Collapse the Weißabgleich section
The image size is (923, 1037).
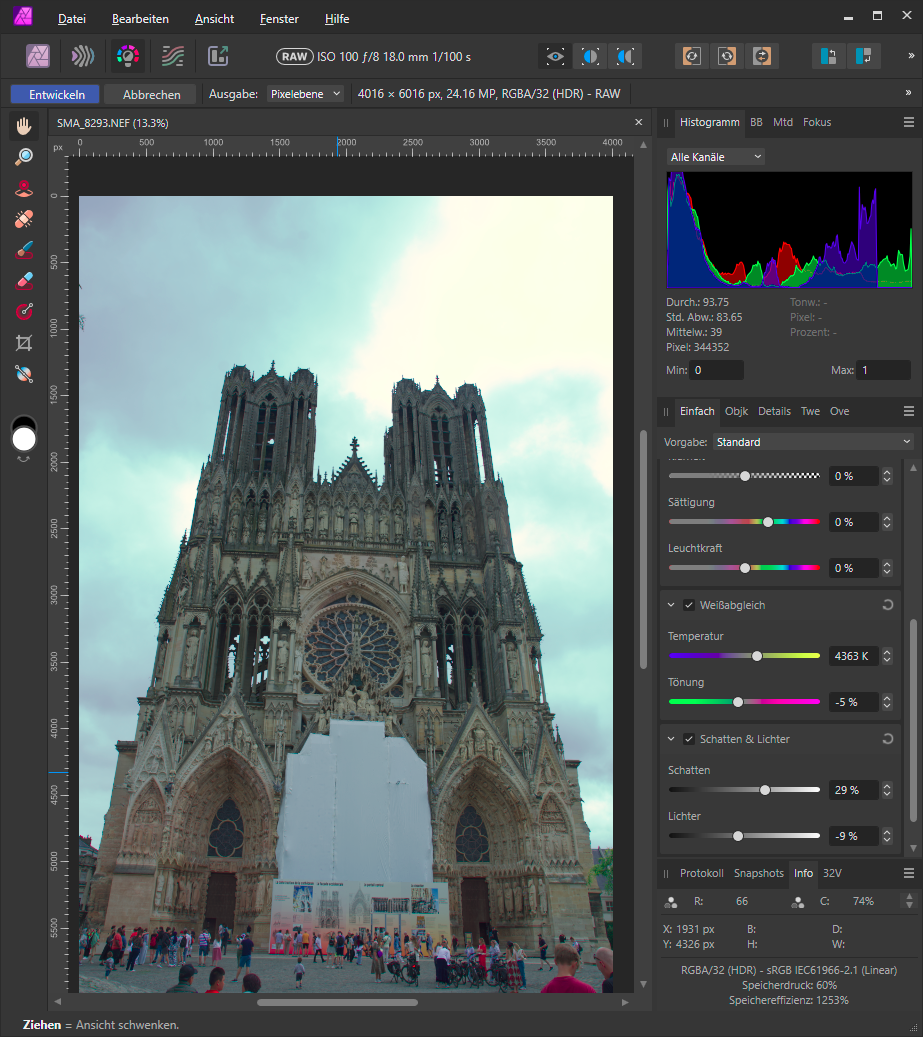(671, 605)
